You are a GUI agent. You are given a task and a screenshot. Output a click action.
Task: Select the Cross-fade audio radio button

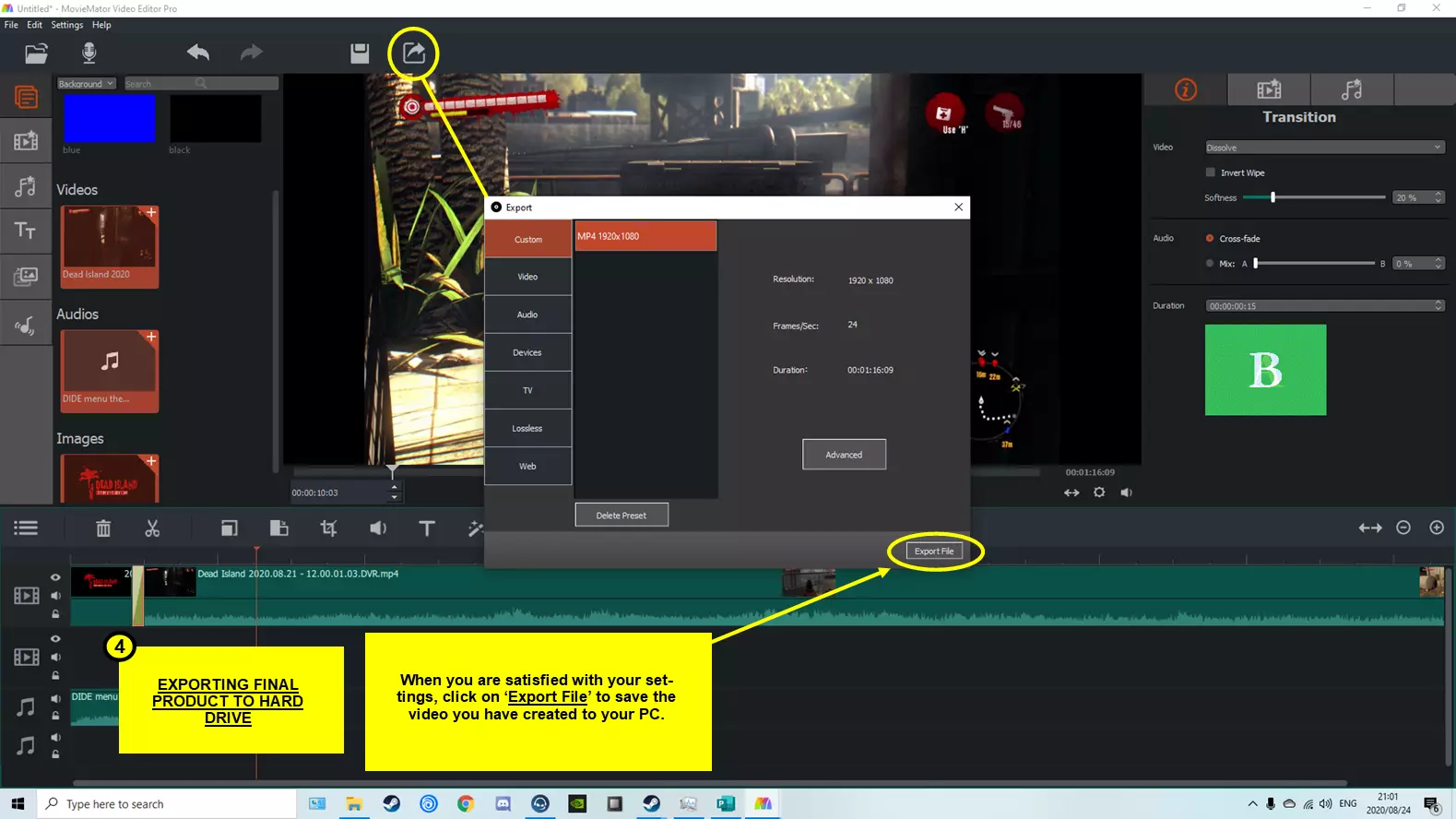tap(1210, 238)
